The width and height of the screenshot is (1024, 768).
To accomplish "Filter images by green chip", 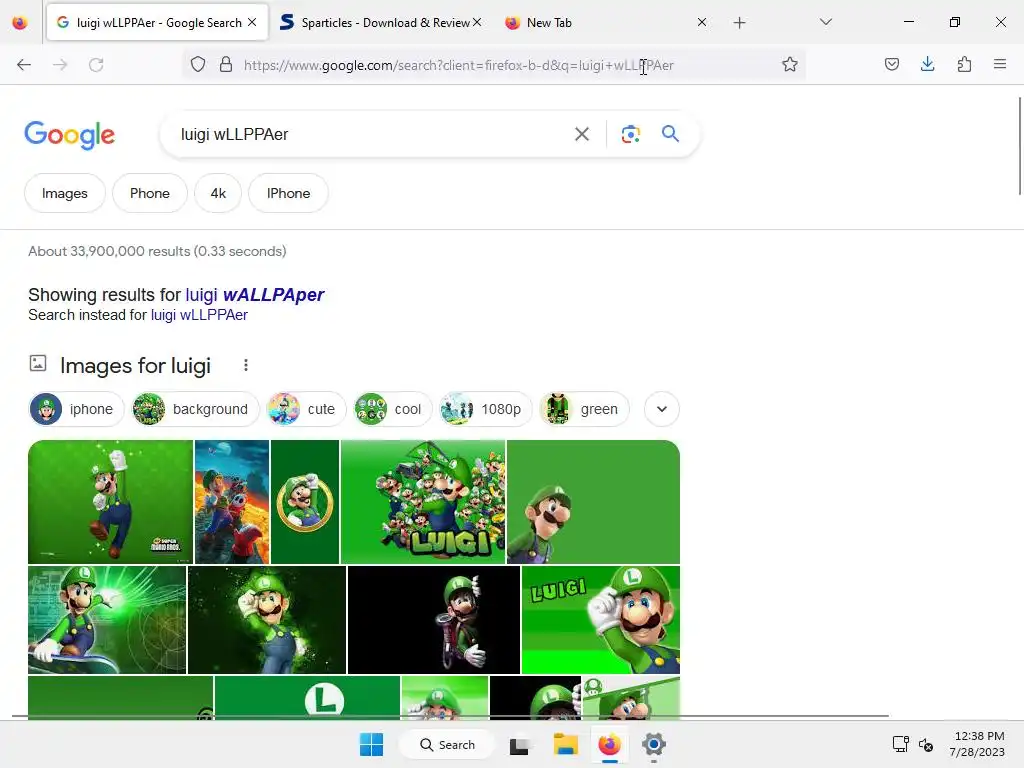I will click(x=584, y=409).
